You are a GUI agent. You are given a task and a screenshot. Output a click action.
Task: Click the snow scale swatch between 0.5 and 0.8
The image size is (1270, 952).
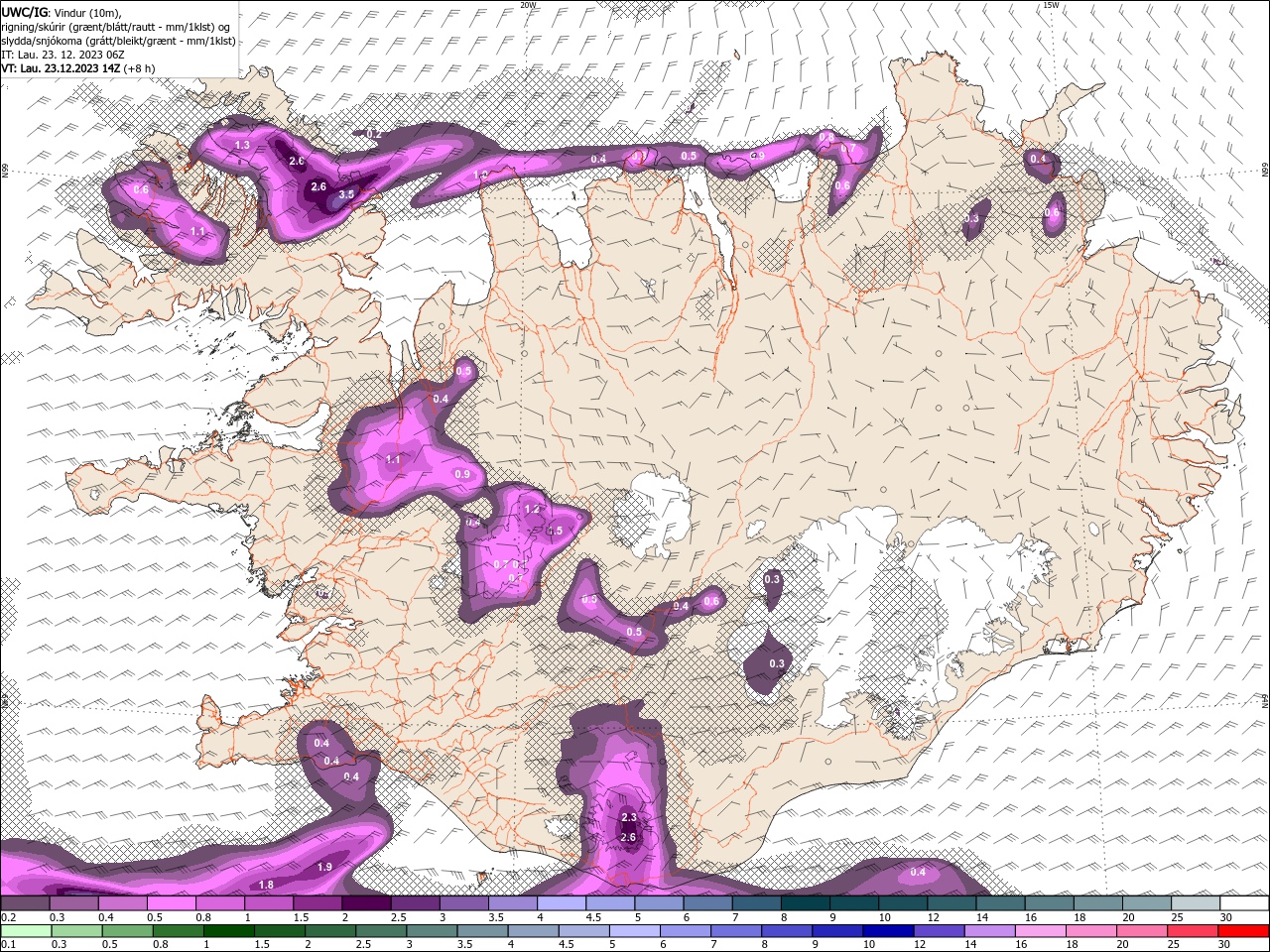(x=173, y=903)
